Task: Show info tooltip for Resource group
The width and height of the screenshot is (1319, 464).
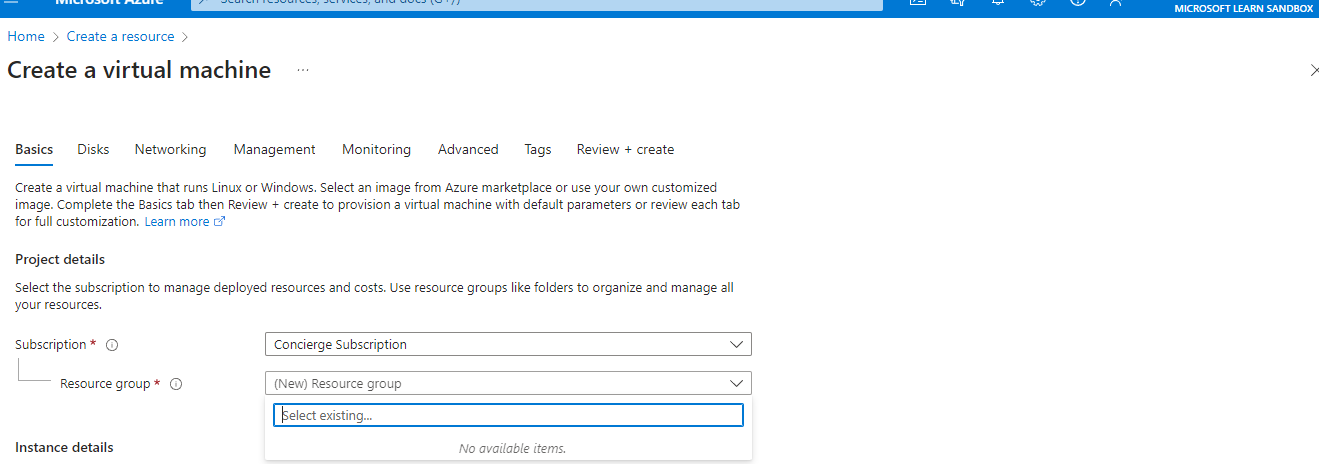Action: click(x=176, y=384)
